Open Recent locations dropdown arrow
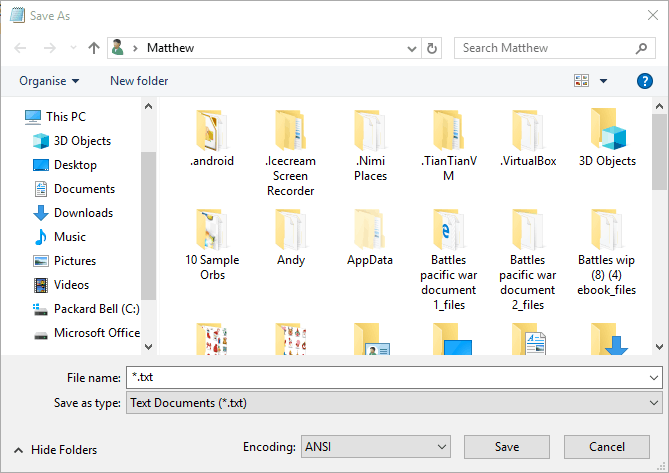Screen dimensions: 669x473 tap(73, 48)
